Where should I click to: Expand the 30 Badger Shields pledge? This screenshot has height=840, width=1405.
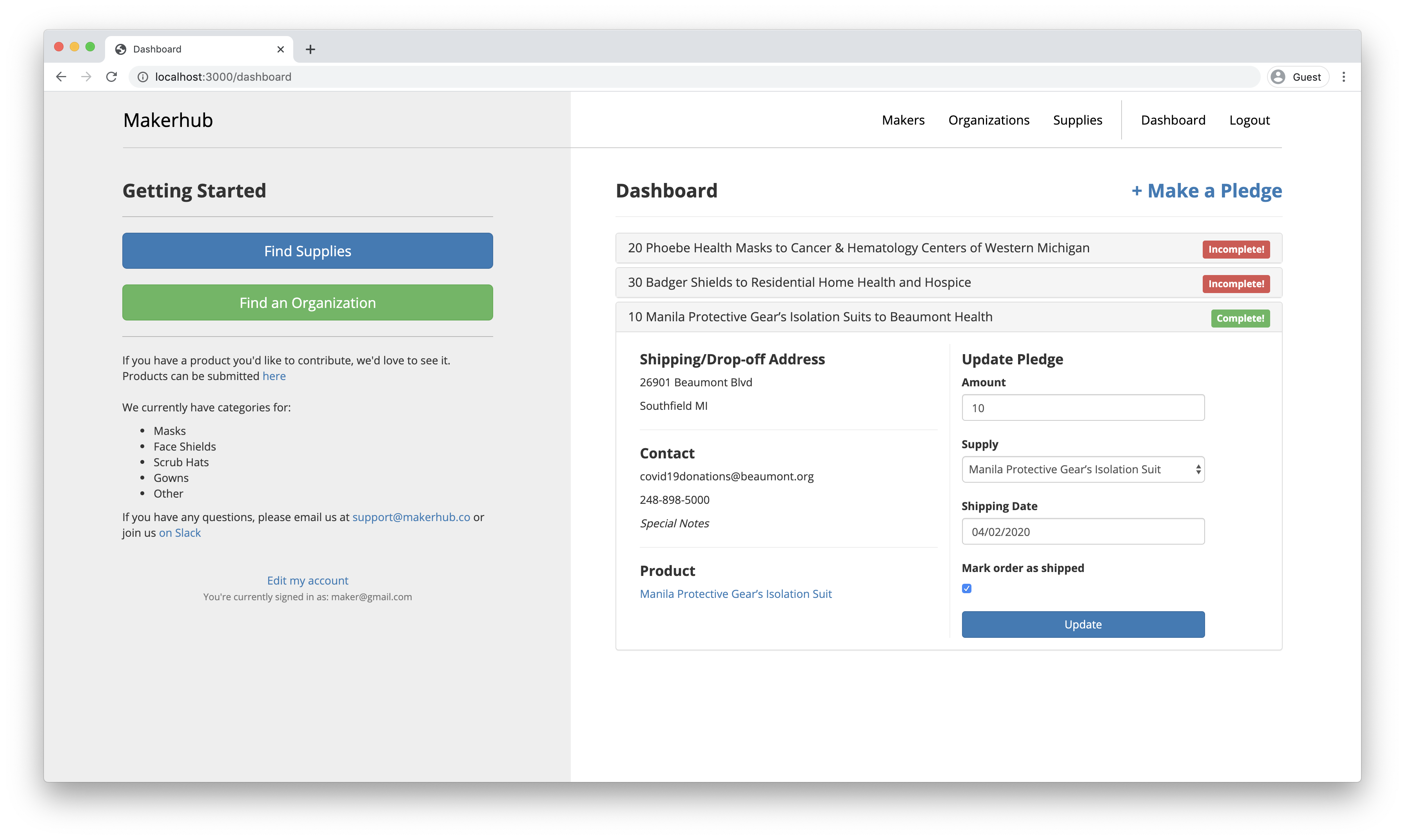[x=799, y=282]
